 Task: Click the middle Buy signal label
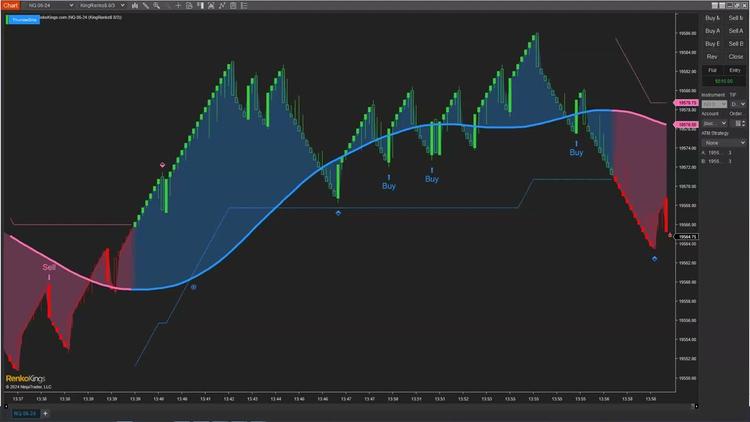coord(431,179)
